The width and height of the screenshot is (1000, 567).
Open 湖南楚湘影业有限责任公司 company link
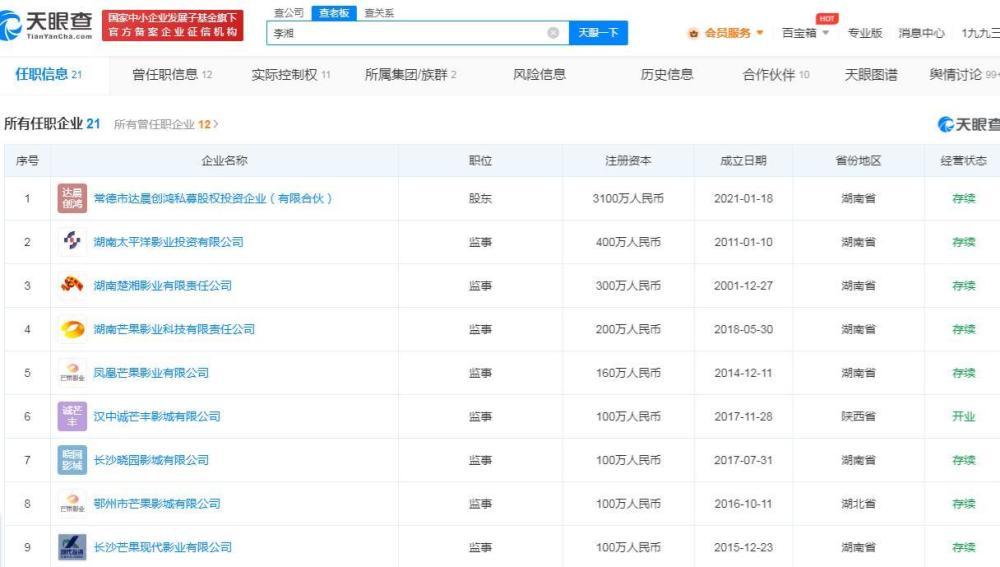click(x=163, y=285)
